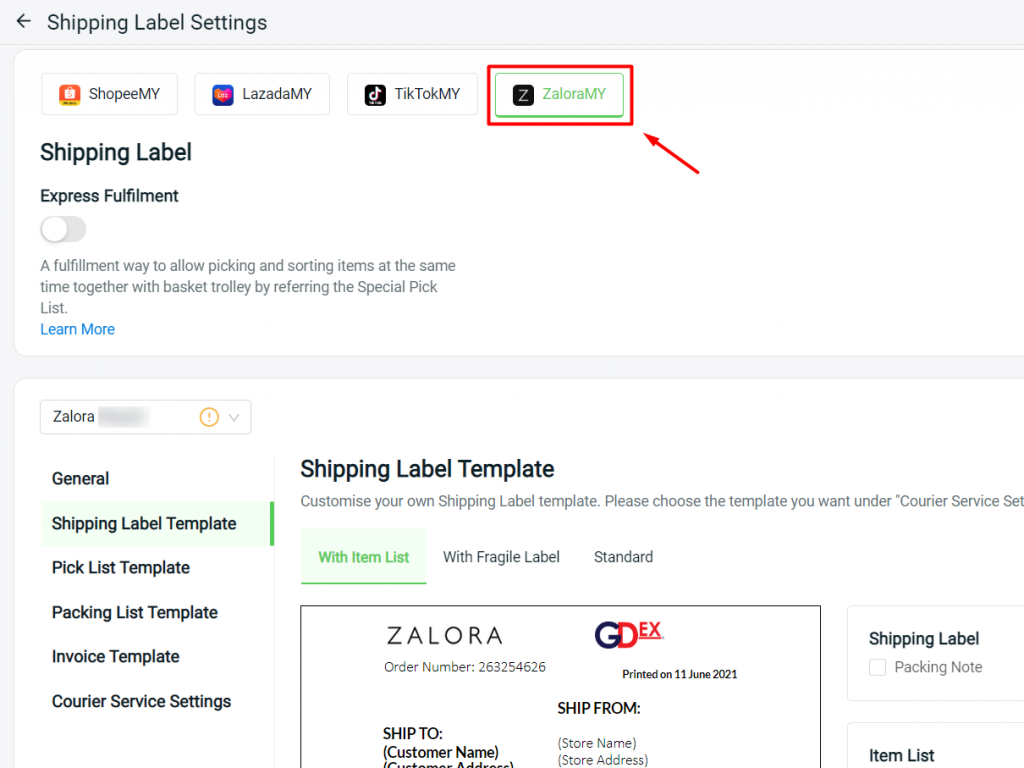1024x768 pixels.
Task: Open Courier Service Settings in sidebar
Action: click(142, 701)
